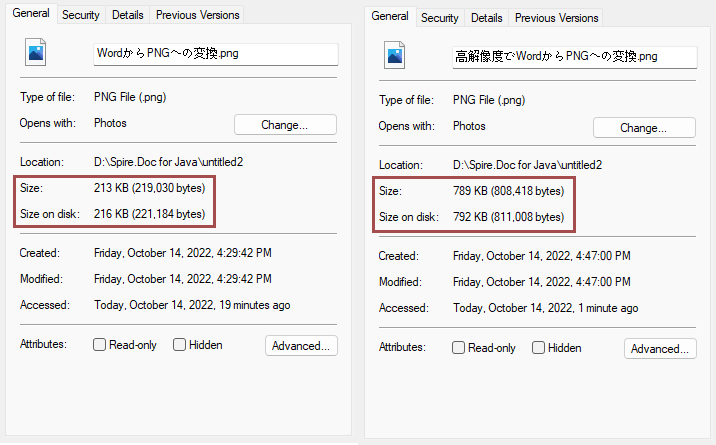
Task: Click Change button in left dialog
Action: click(285, 125)
